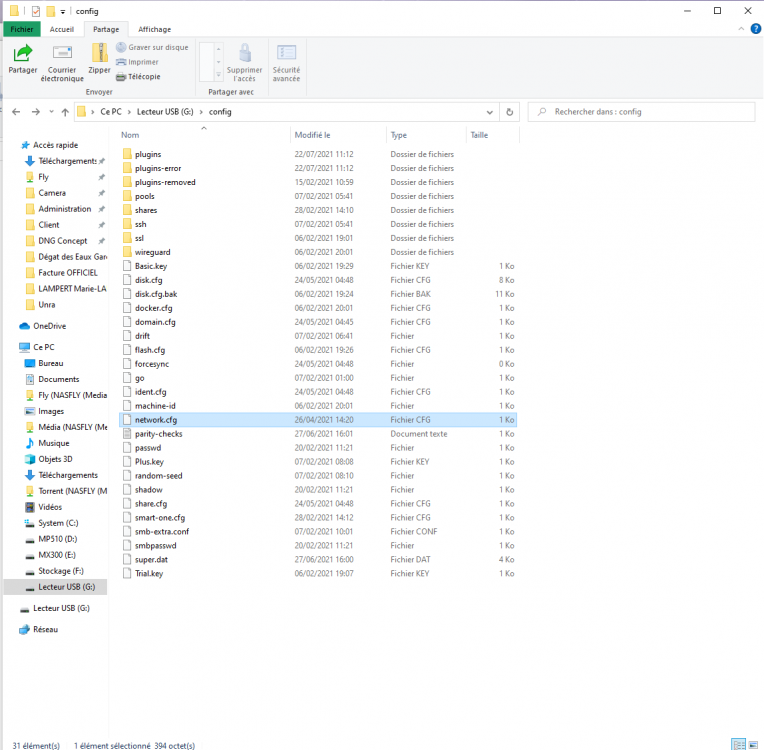
Task: Select the network.cfg file
Action: pyautogui.click(x=318, y=420)
